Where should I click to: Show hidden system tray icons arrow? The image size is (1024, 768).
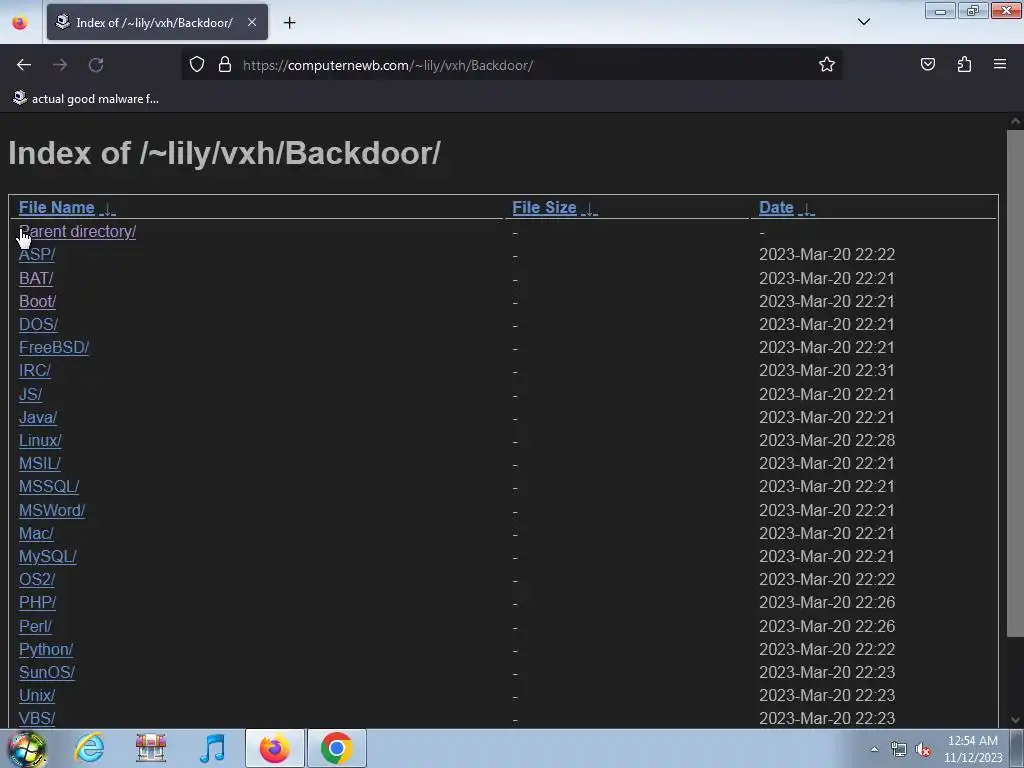[874, 749]
